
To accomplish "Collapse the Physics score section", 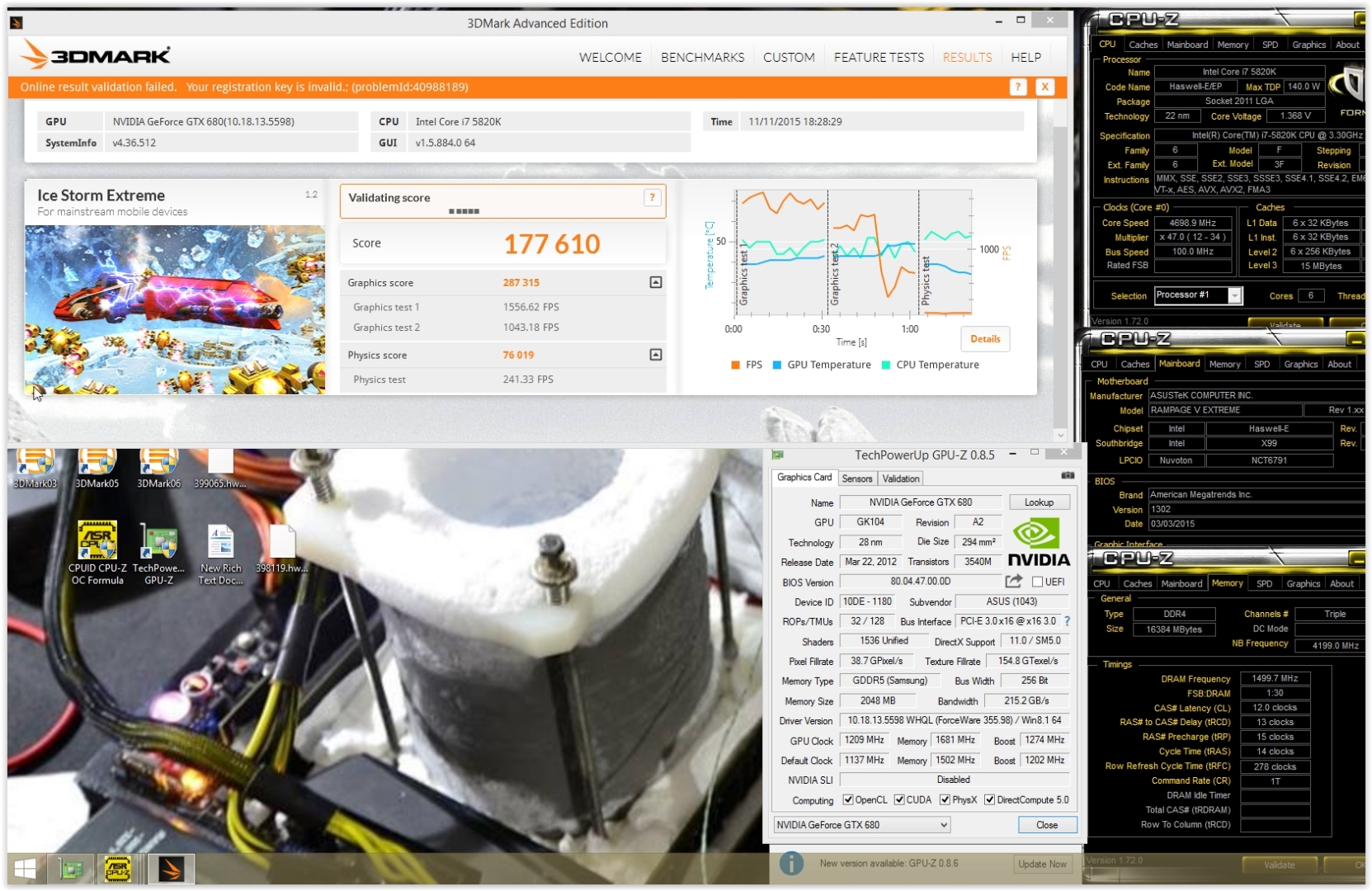I will point(656,355).
